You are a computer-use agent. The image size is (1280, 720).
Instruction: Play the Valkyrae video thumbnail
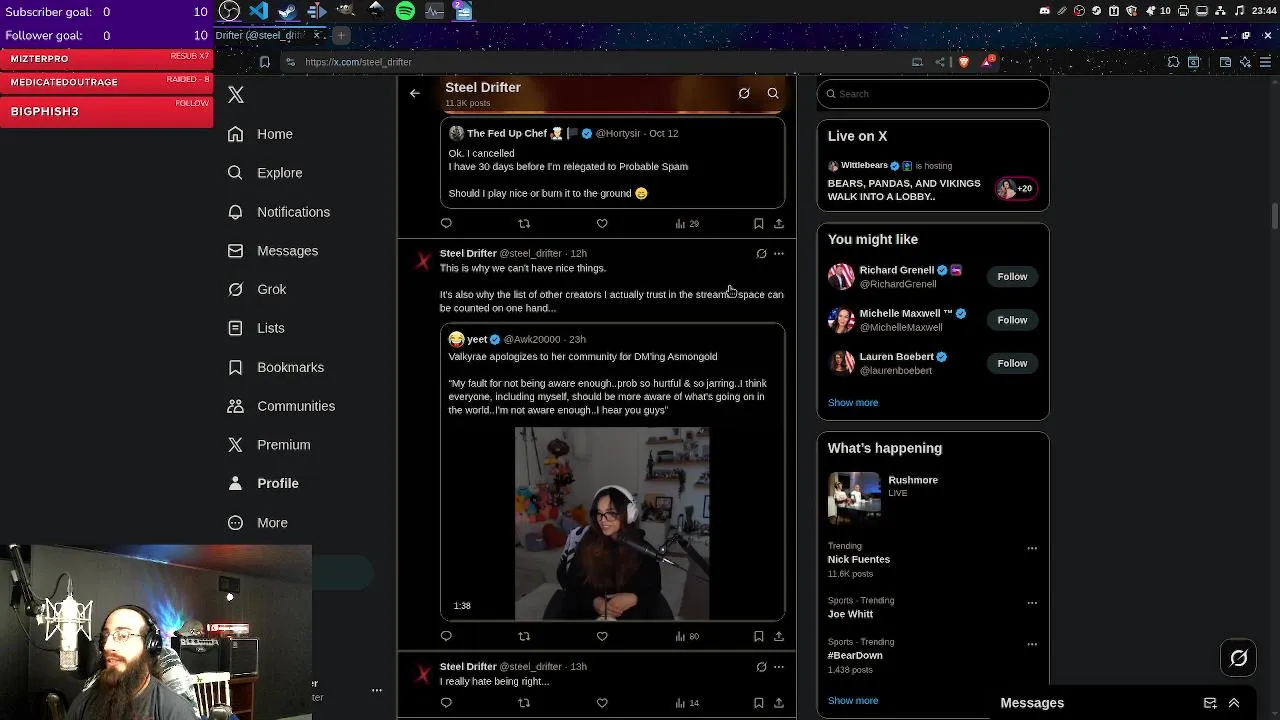pos(612,523)
